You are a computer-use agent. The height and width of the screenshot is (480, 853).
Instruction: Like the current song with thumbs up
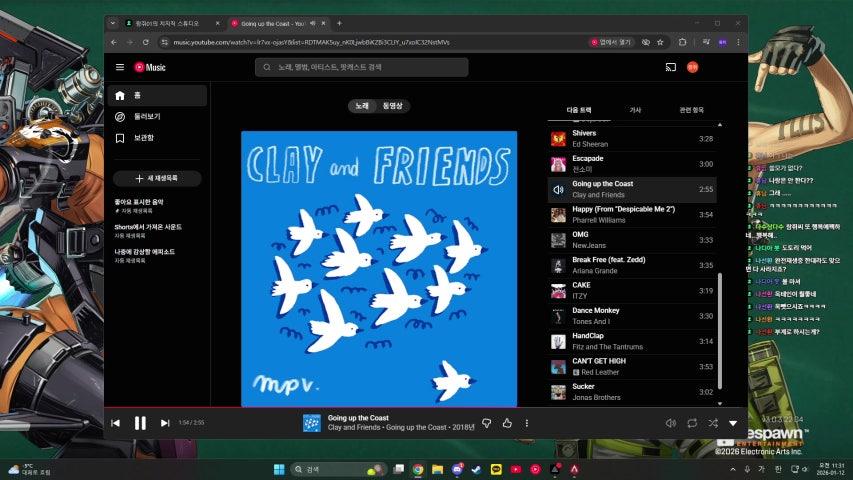pyautogui.click(x=507, y=423)
